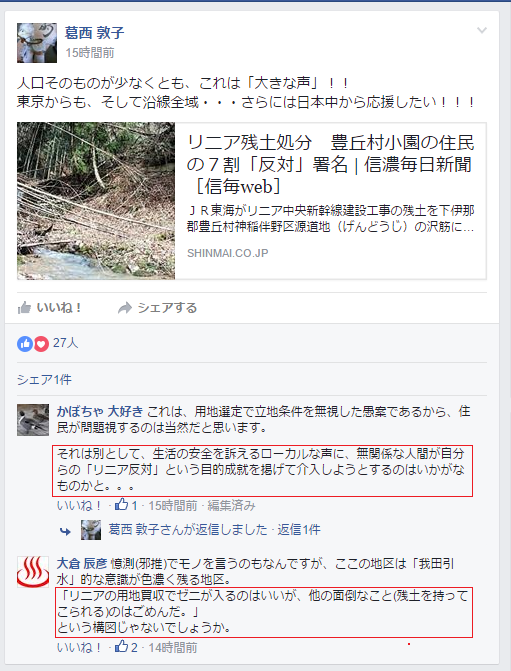The height and width of the screenshot is (671, 511).
Task: Click the share arrow icon beside シェアする
Action: point(125,308)
